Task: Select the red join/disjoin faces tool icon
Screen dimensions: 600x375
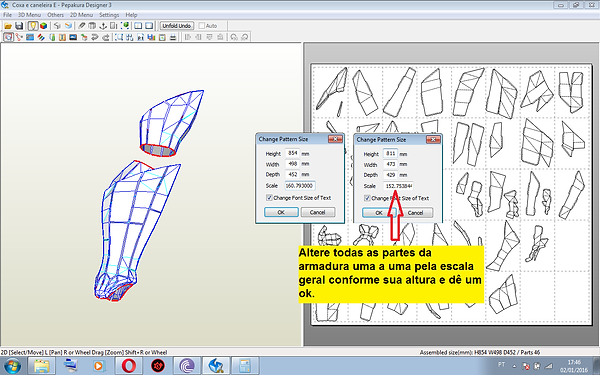Action: click(19, 37)
